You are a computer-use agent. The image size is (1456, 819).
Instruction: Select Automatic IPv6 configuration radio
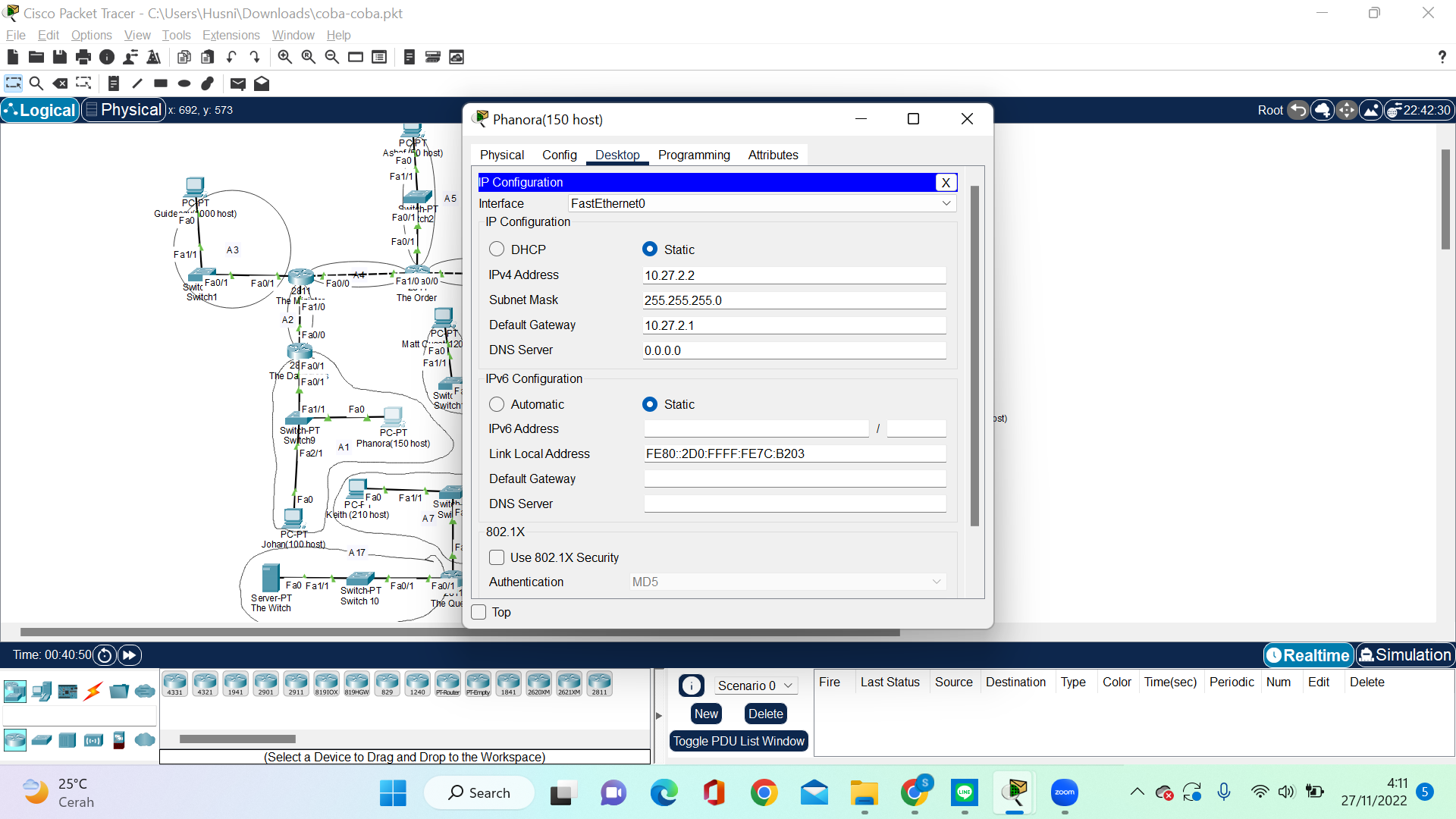point(497,404)
